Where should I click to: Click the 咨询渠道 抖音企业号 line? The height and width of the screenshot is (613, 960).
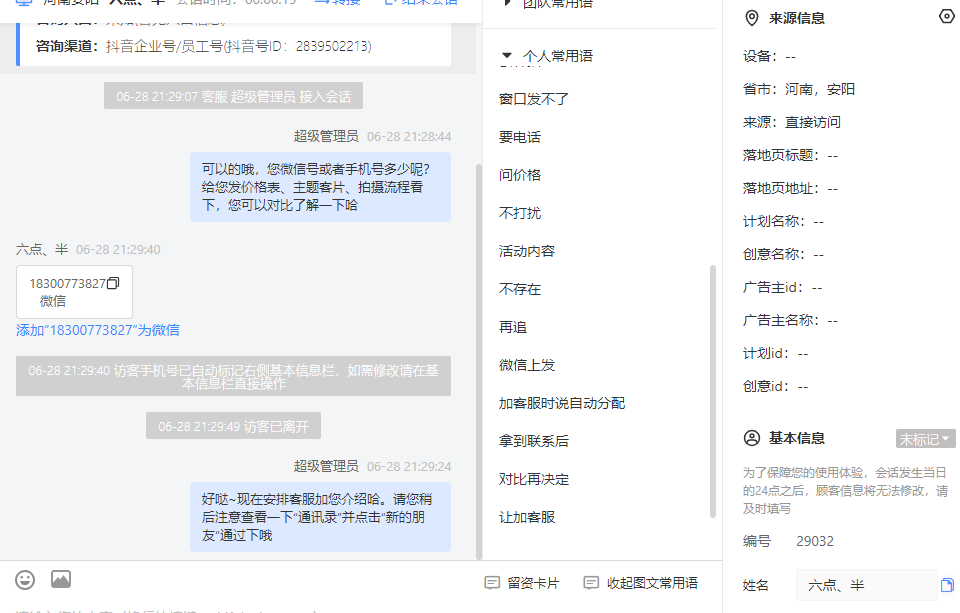pos(204,47)
